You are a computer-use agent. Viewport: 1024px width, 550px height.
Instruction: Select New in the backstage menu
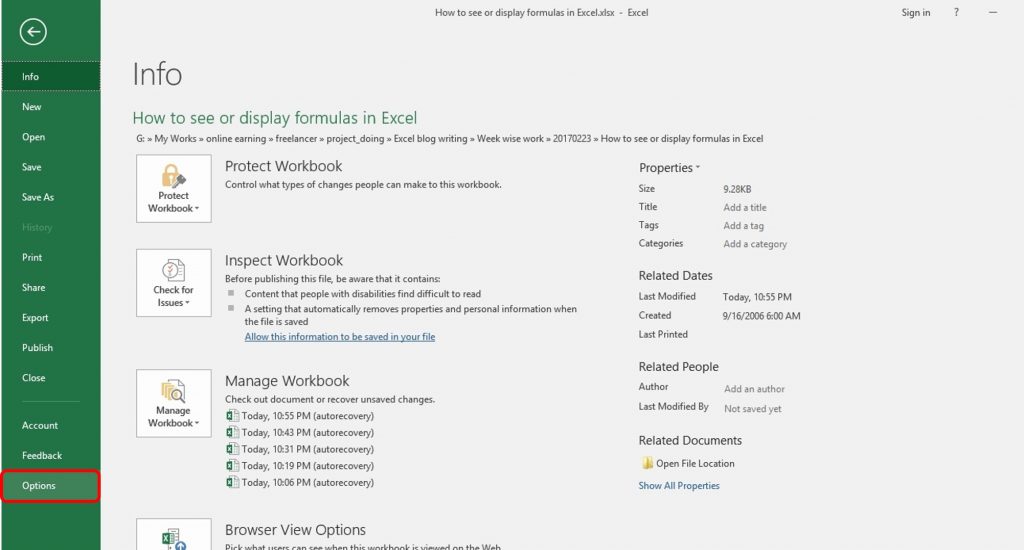51,106
